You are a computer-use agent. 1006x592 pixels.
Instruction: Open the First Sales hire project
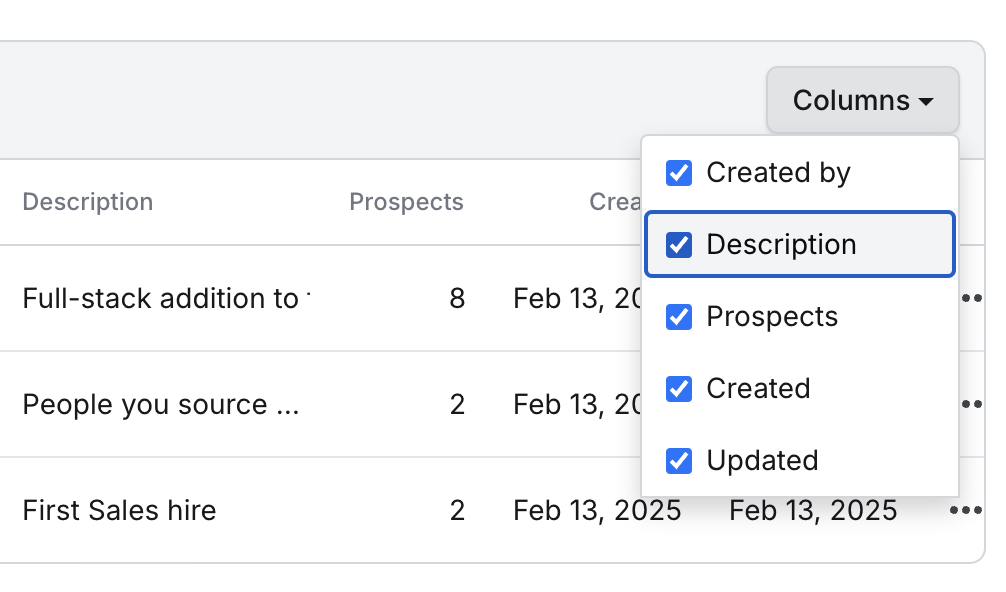[x=119, y=511]
